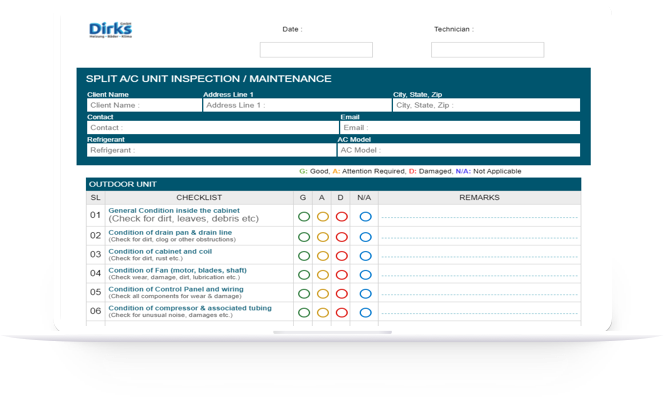Tick N/A for Control Panel and wiring
The width and height of the screenshot is (664, 397).
(365, 294)
